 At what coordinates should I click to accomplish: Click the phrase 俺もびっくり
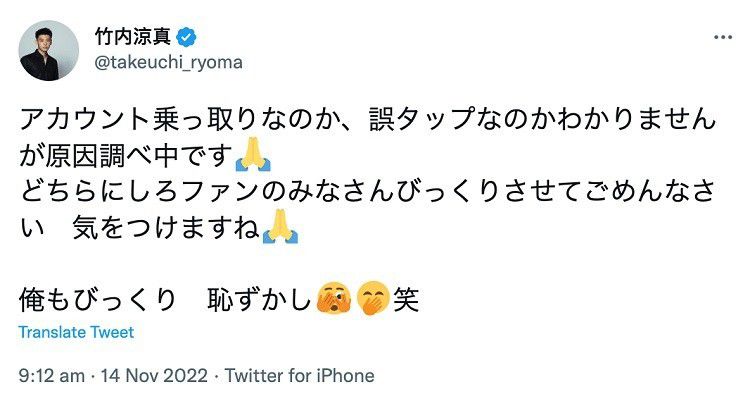[x=98, y=299]
